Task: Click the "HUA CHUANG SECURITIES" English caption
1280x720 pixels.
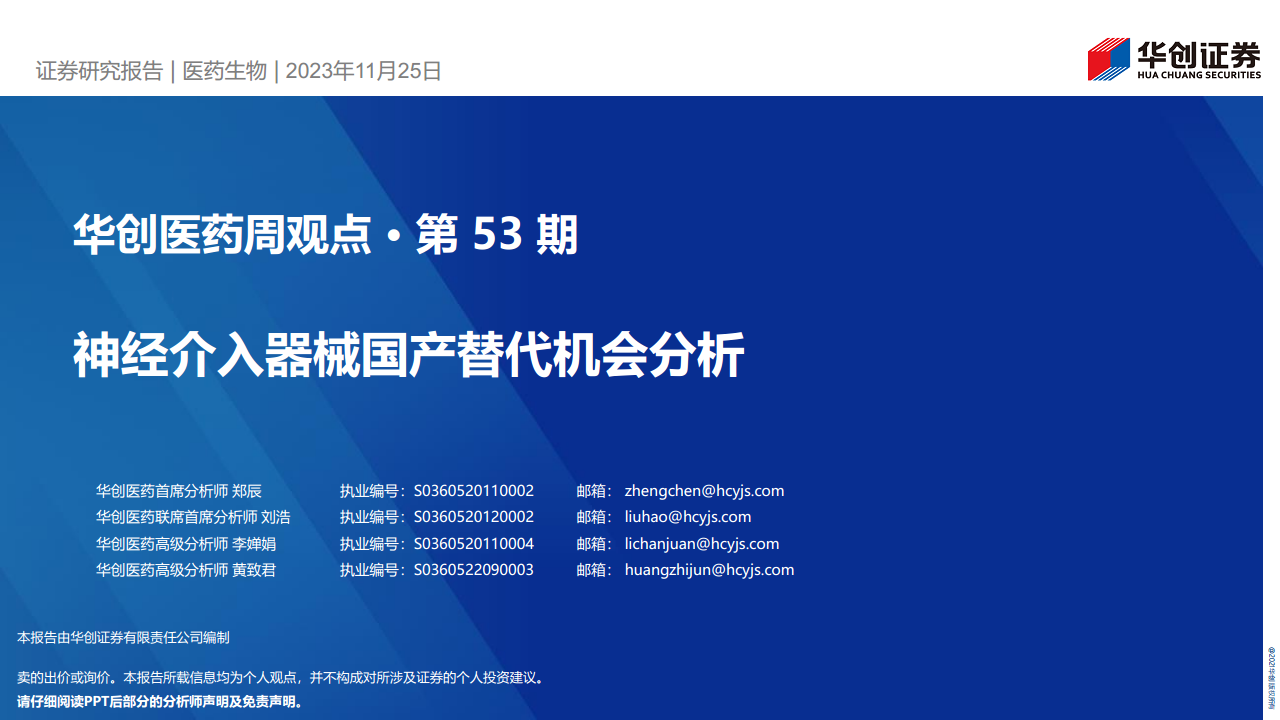Action: pos(1200,74)
